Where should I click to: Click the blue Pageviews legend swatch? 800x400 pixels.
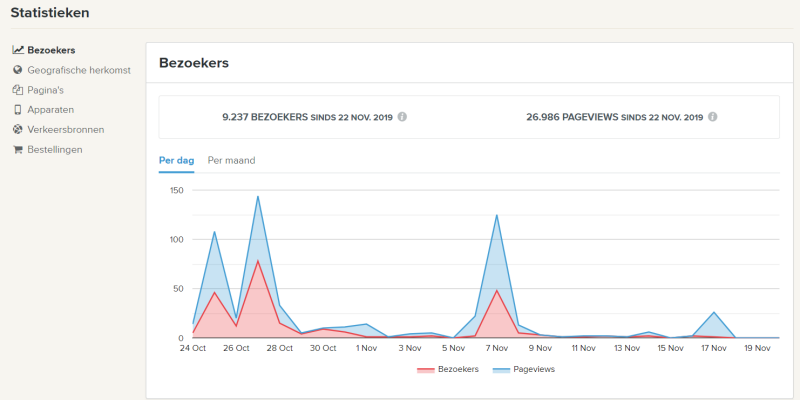point(502,370)
